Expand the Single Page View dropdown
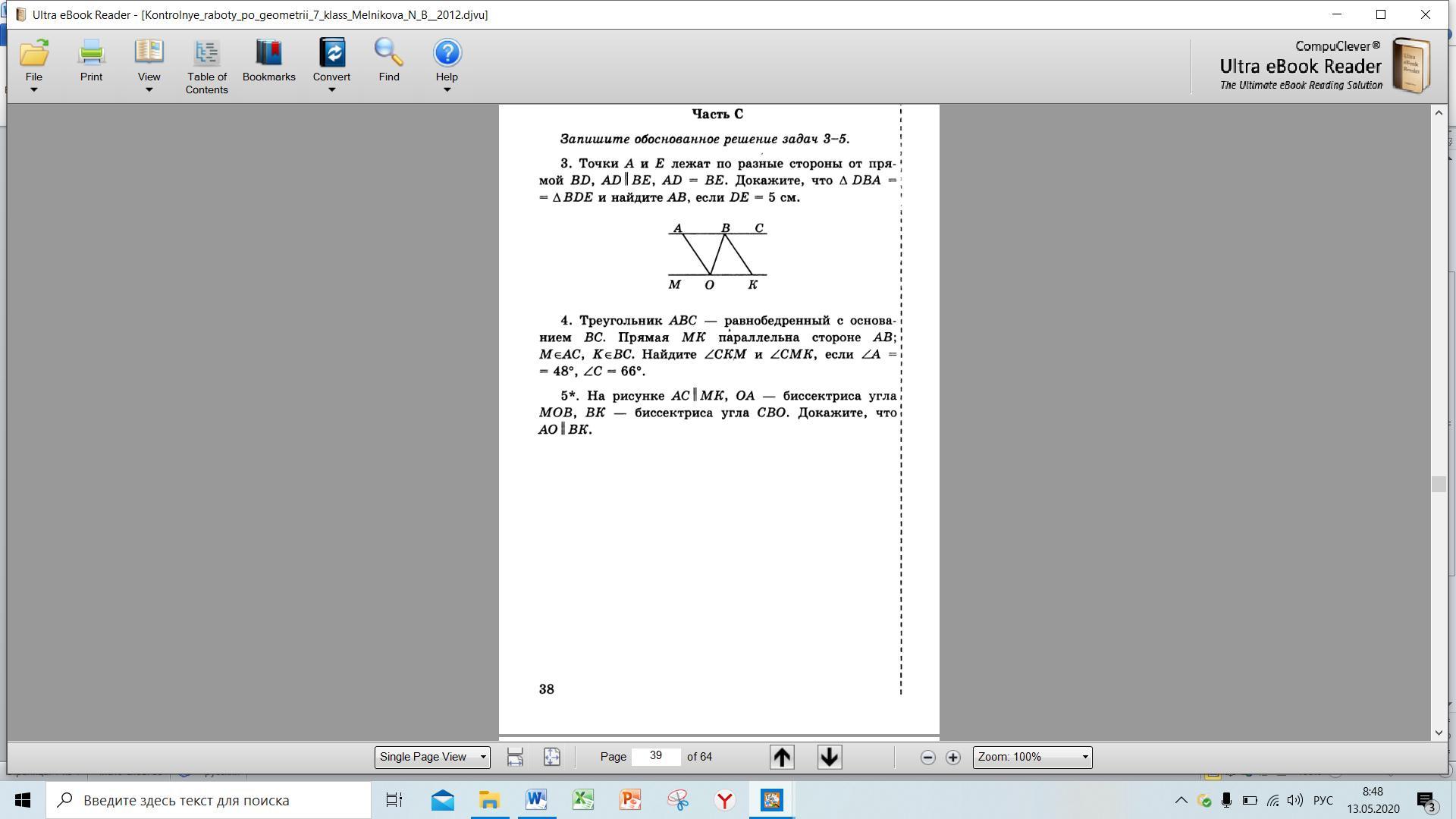 pos(432,757)
